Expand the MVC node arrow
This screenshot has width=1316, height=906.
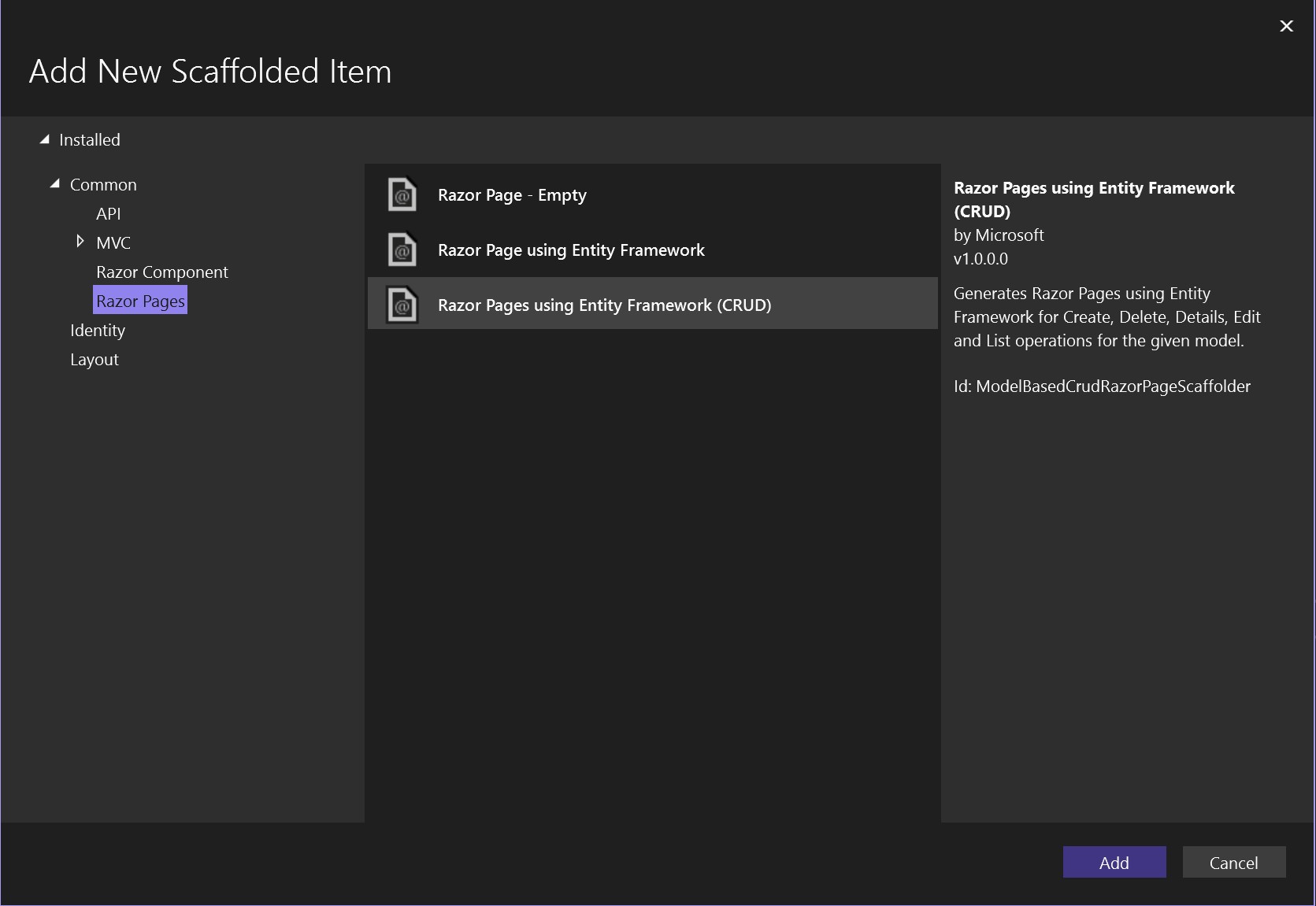pyautogui.click(x=80, y=242)
